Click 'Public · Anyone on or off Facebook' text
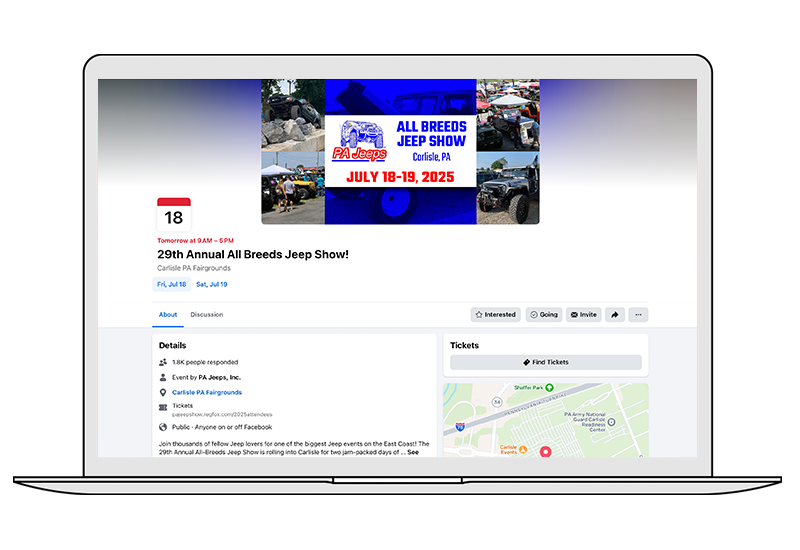 coord(222,427)
